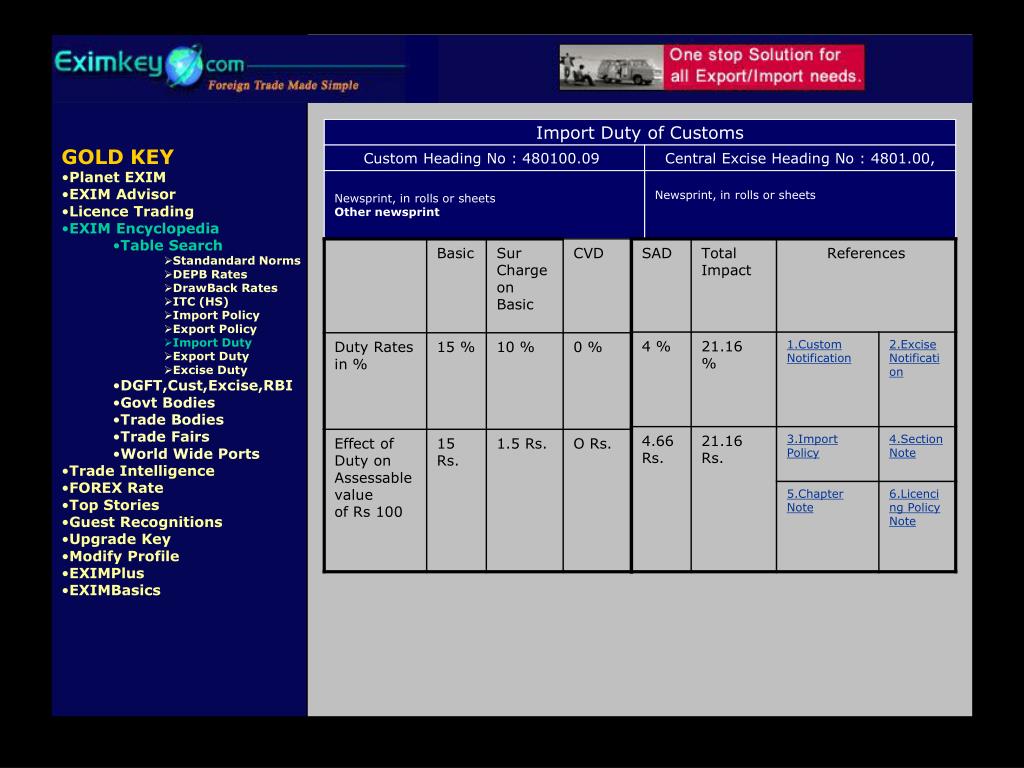Open 1.Custom Notification reference link
Viewport: 1024px width, 768px height.
[x=819, y=351]
